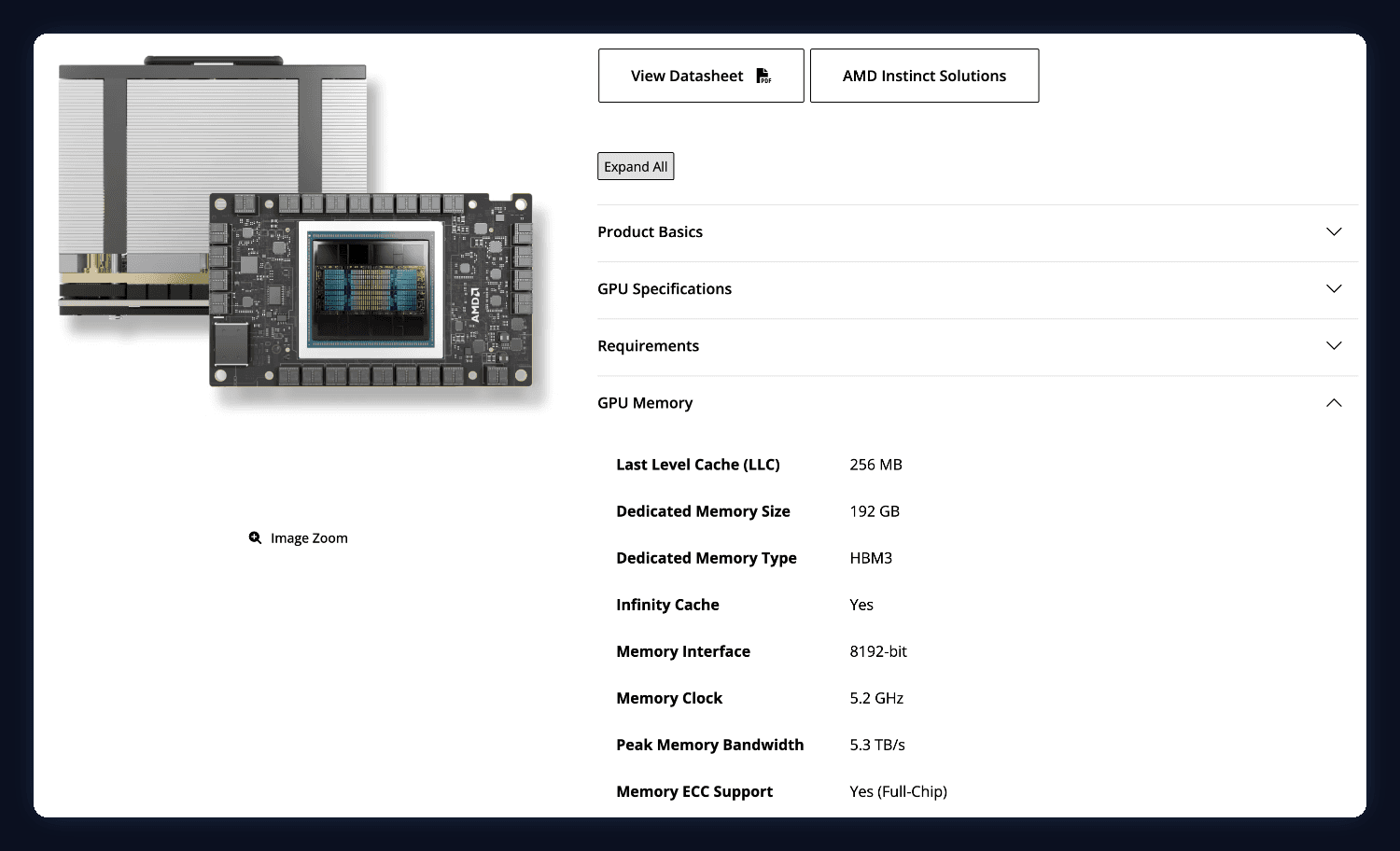Select the 5.2 GHz value

[x=876, y=697]
